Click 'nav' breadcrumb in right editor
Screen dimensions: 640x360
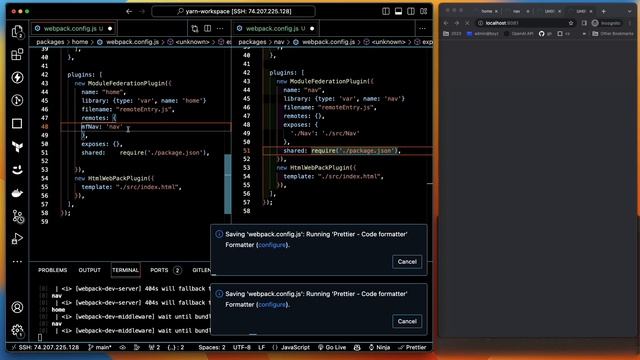point(279,42)
